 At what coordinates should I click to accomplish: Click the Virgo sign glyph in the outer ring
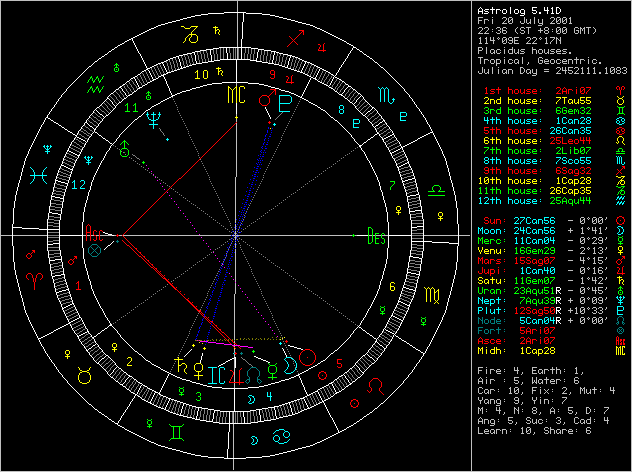point(432,295)
